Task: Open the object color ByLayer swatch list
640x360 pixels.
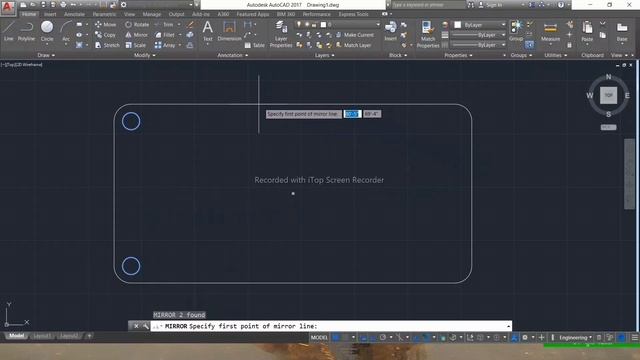Action: [x=479, y=25]
